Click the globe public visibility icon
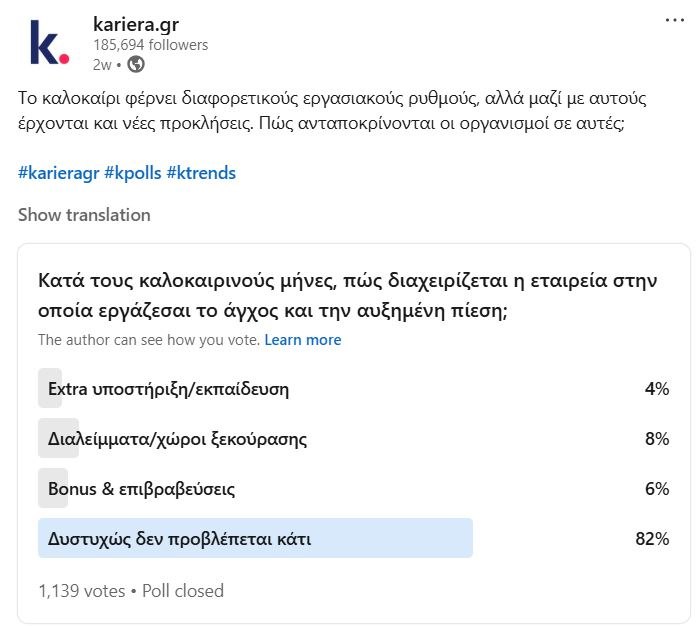 tap(136, 65)
